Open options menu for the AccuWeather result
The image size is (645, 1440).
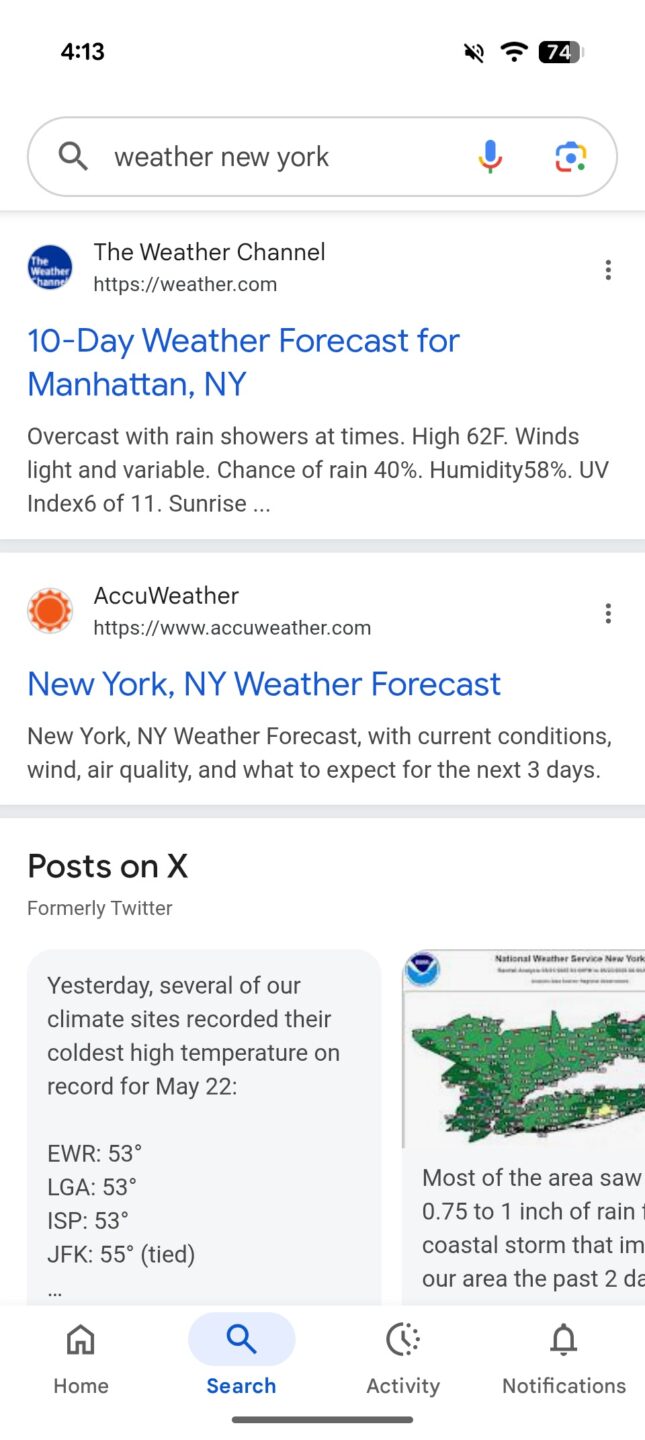pyautogui.click(x=608, y=612)
